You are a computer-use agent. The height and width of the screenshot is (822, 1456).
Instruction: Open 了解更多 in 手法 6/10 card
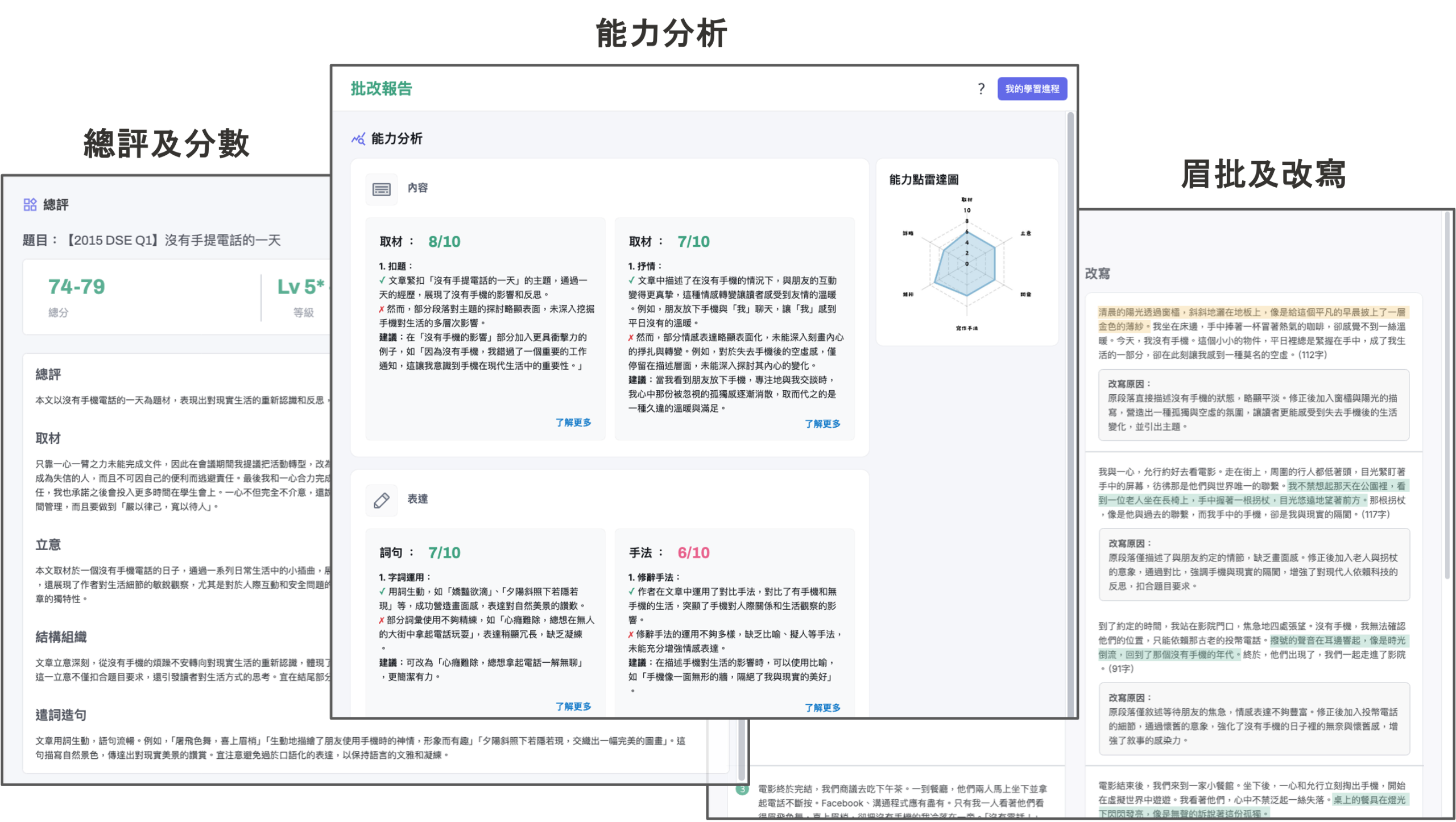822,707
